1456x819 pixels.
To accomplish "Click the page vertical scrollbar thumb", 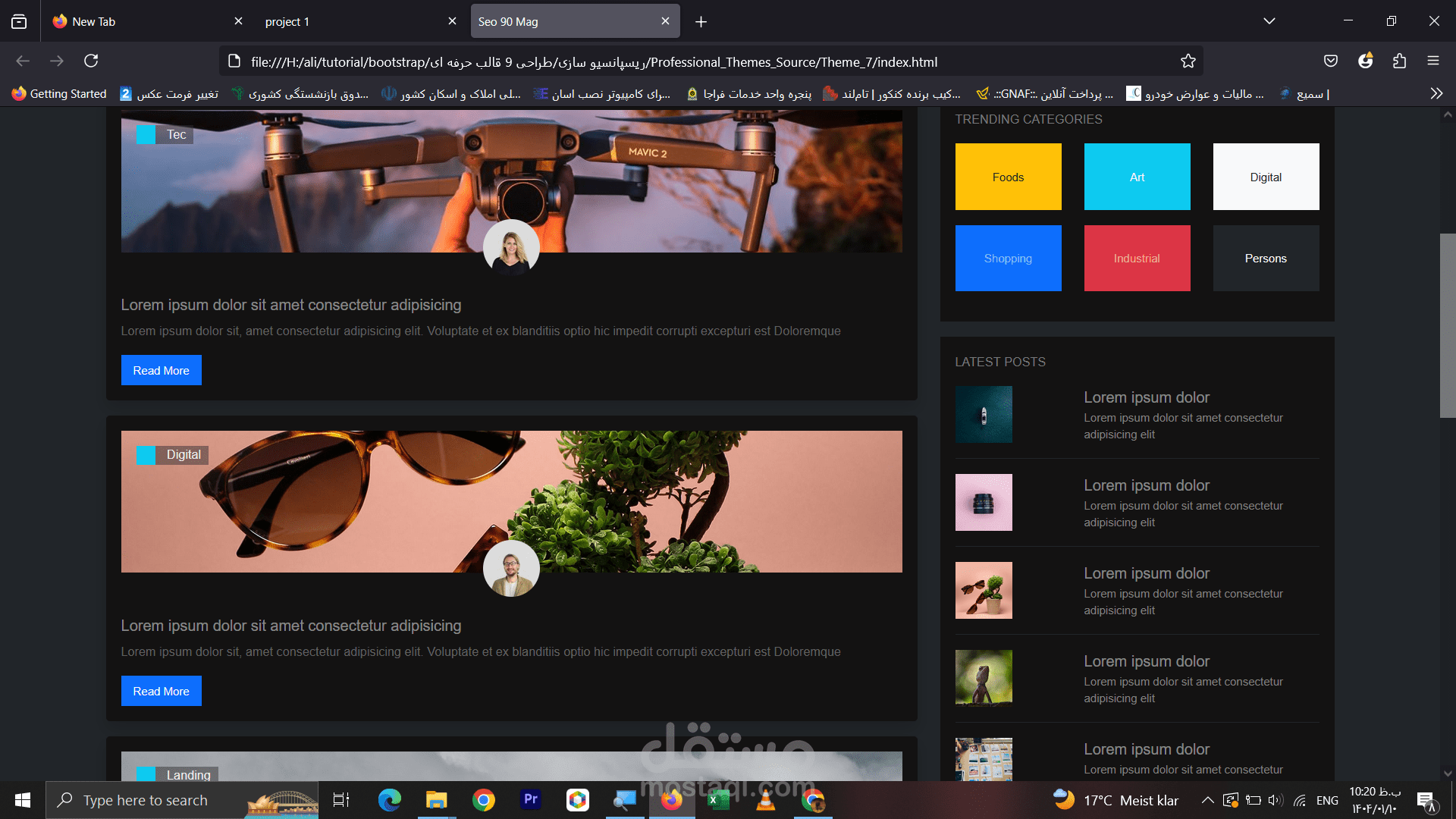I will tap(1447, 325).
